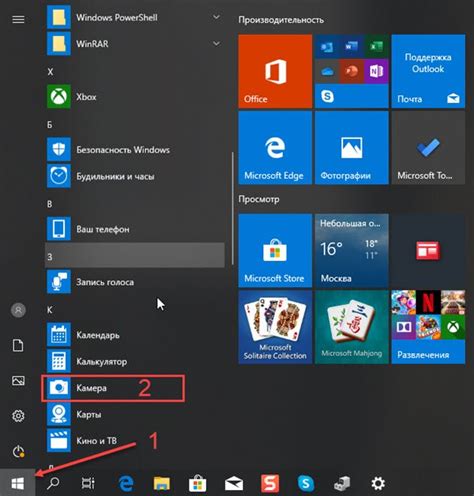The image size is (474, 496).
Task: Open Калькулятор
Action: click(x=135, y=361)
